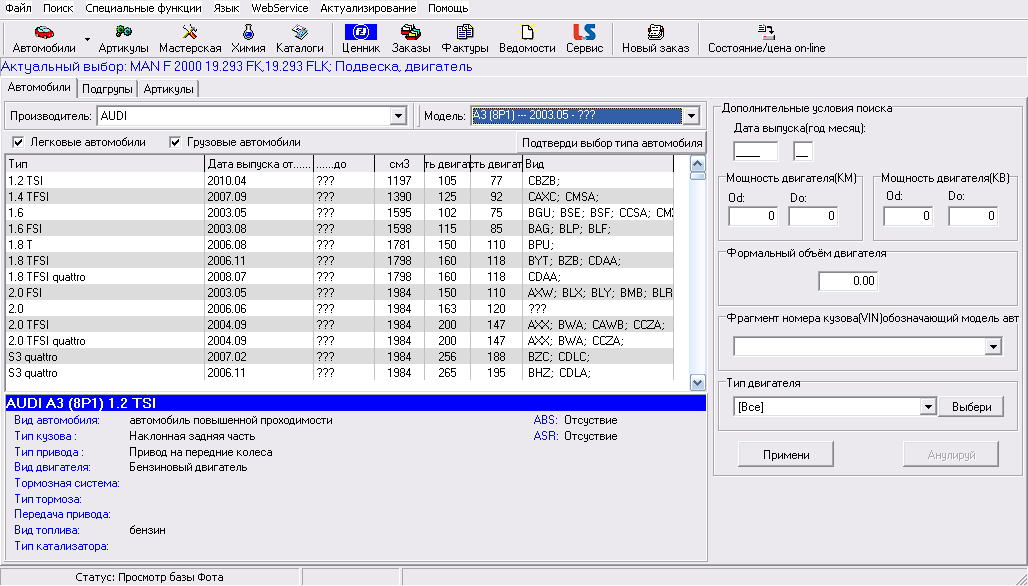The height and width of the screenshot is (586, 1028).
Task: Select the 2.0 FSI row
Action: point(340,293)
